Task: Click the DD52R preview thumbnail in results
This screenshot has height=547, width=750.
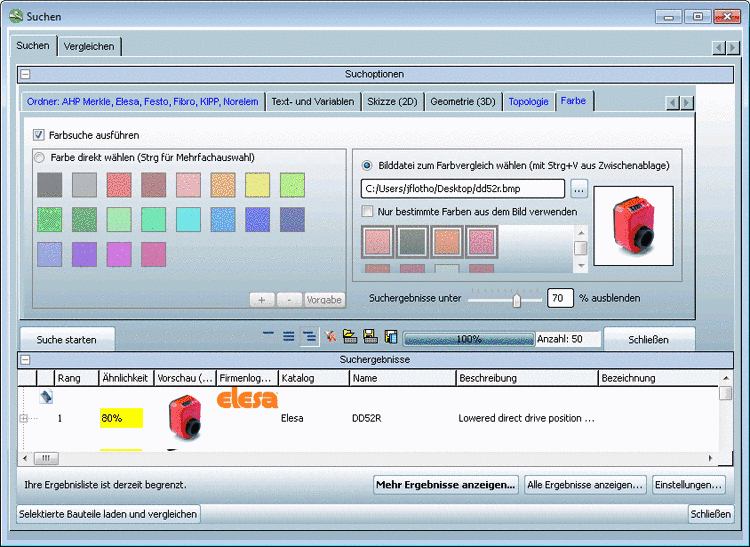Action: (x=185, y=417)
